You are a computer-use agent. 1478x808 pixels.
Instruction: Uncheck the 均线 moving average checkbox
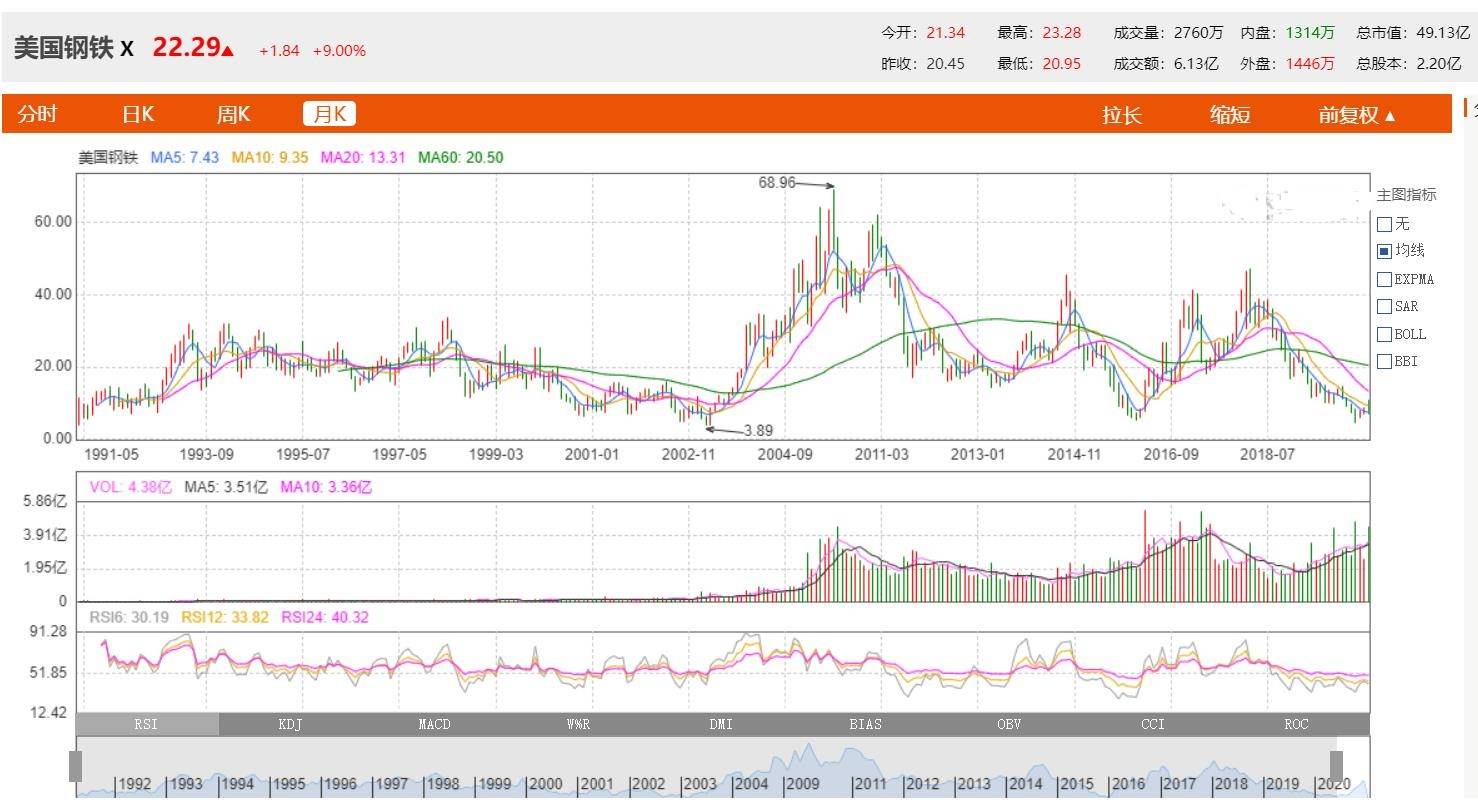1384,251
